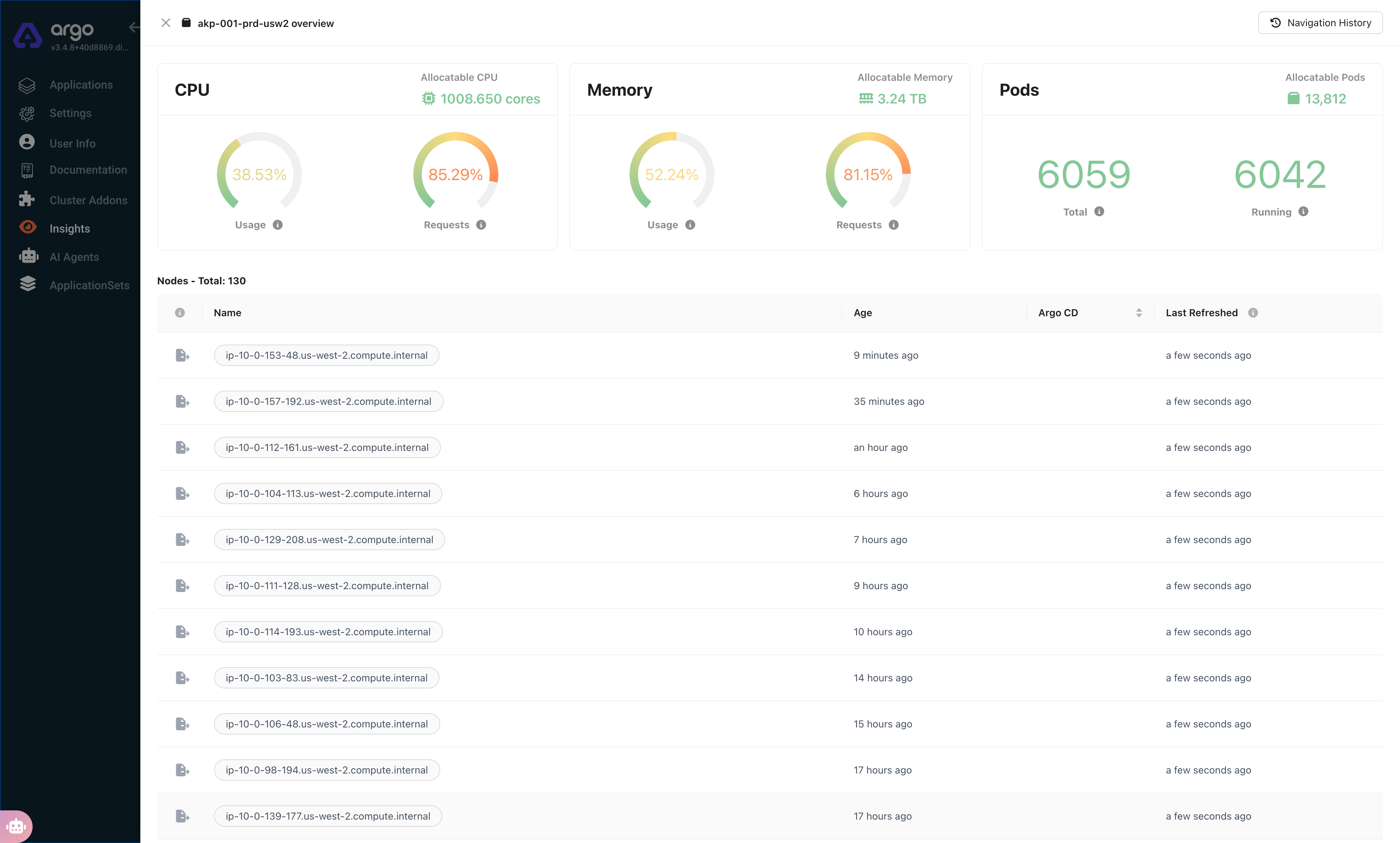The width and height of the screenshot is (1400, 843).
Task: Click manifest icon for node ip-10-0-111-128
Action: tap(182, 586)
